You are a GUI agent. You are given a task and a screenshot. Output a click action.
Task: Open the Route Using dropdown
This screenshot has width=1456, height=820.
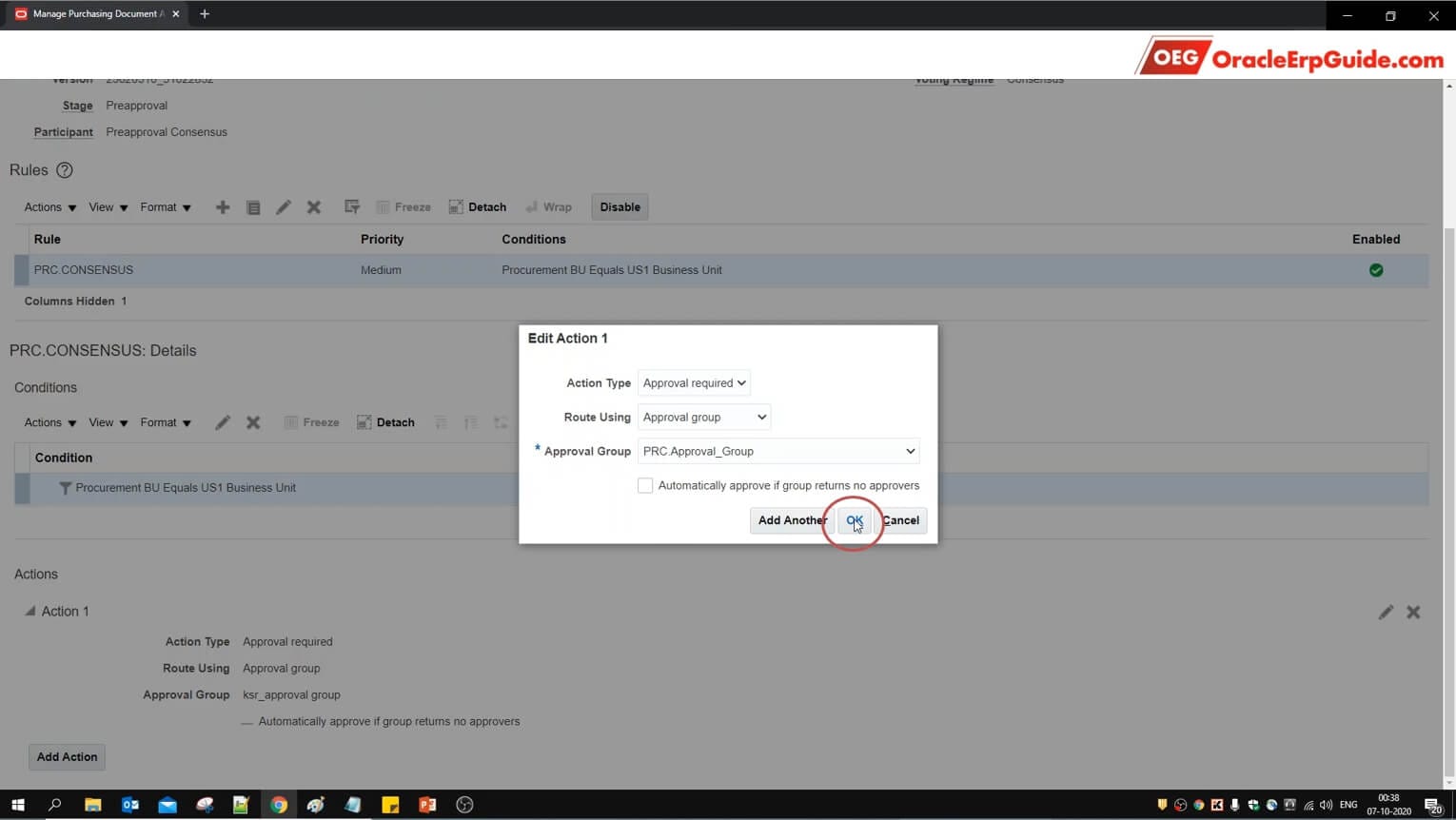pyautogui.click(x=704, y=418)
